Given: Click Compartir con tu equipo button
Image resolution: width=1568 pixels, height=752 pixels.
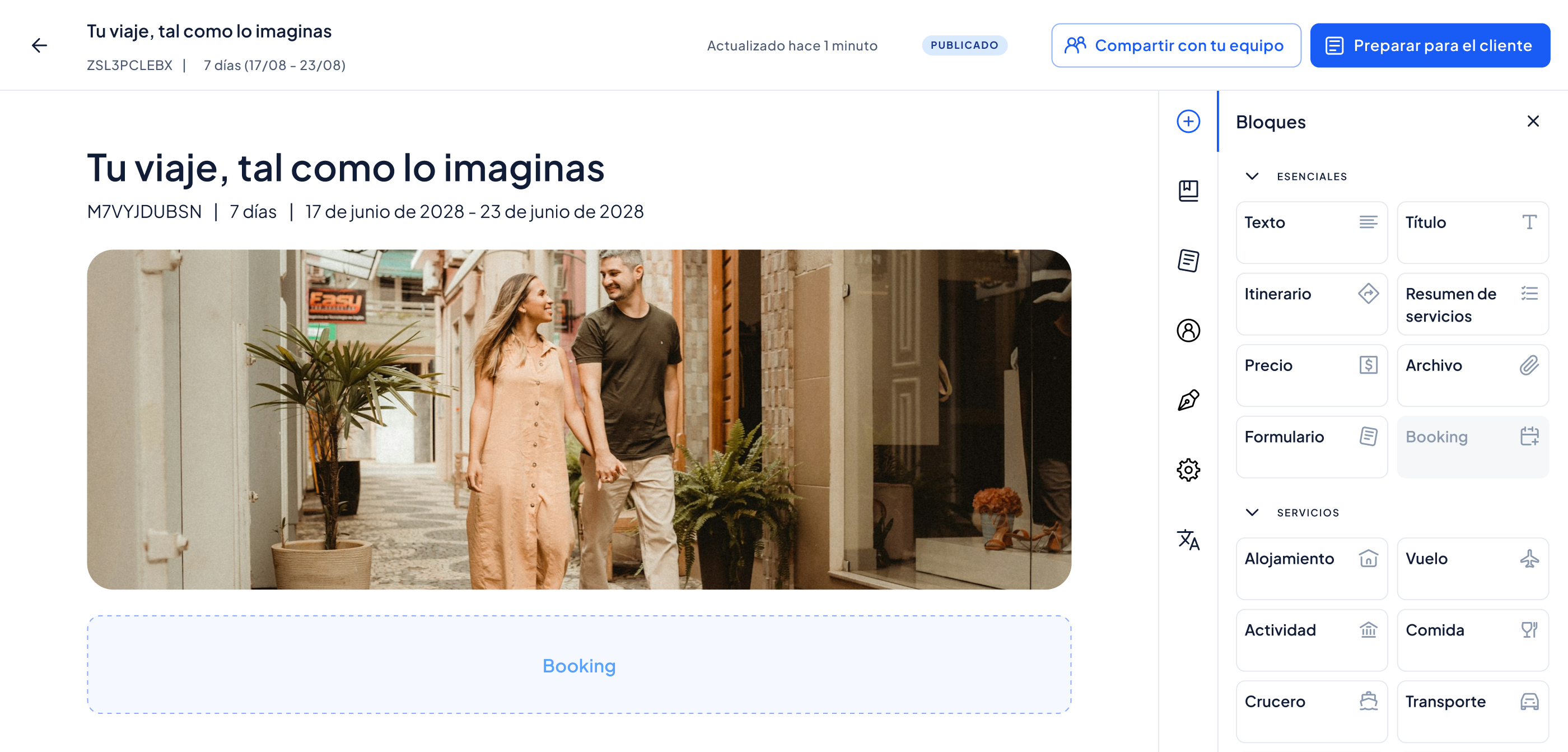Looking at the screenshot, I should tap(1175, 45).
